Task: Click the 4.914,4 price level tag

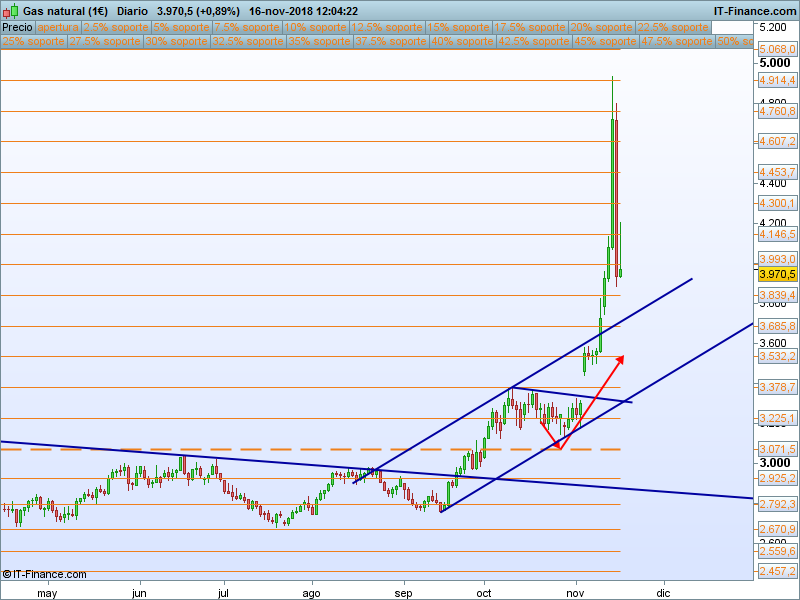Action: (x=777, y=80)
